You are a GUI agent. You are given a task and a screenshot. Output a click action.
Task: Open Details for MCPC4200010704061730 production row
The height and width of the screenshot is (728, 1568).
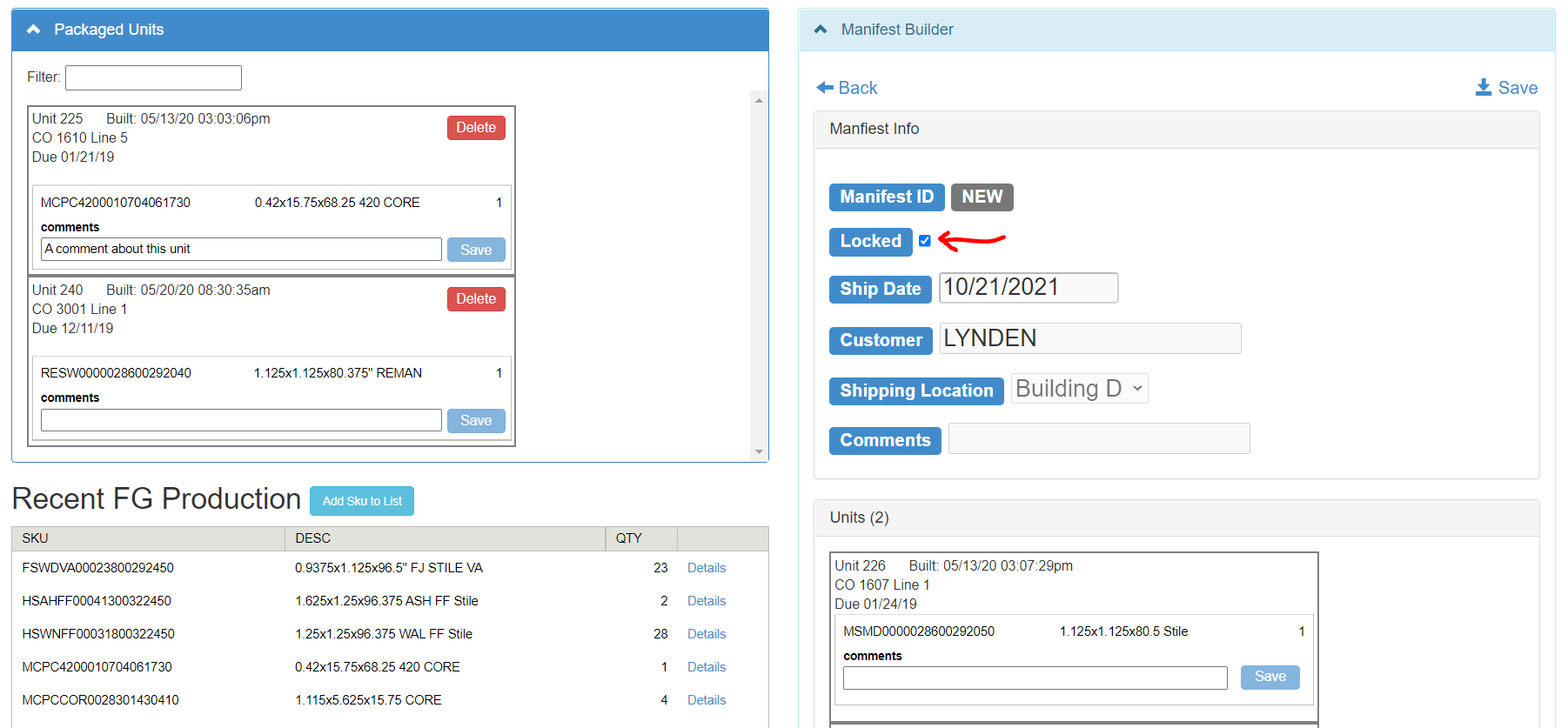pos(706,667)
